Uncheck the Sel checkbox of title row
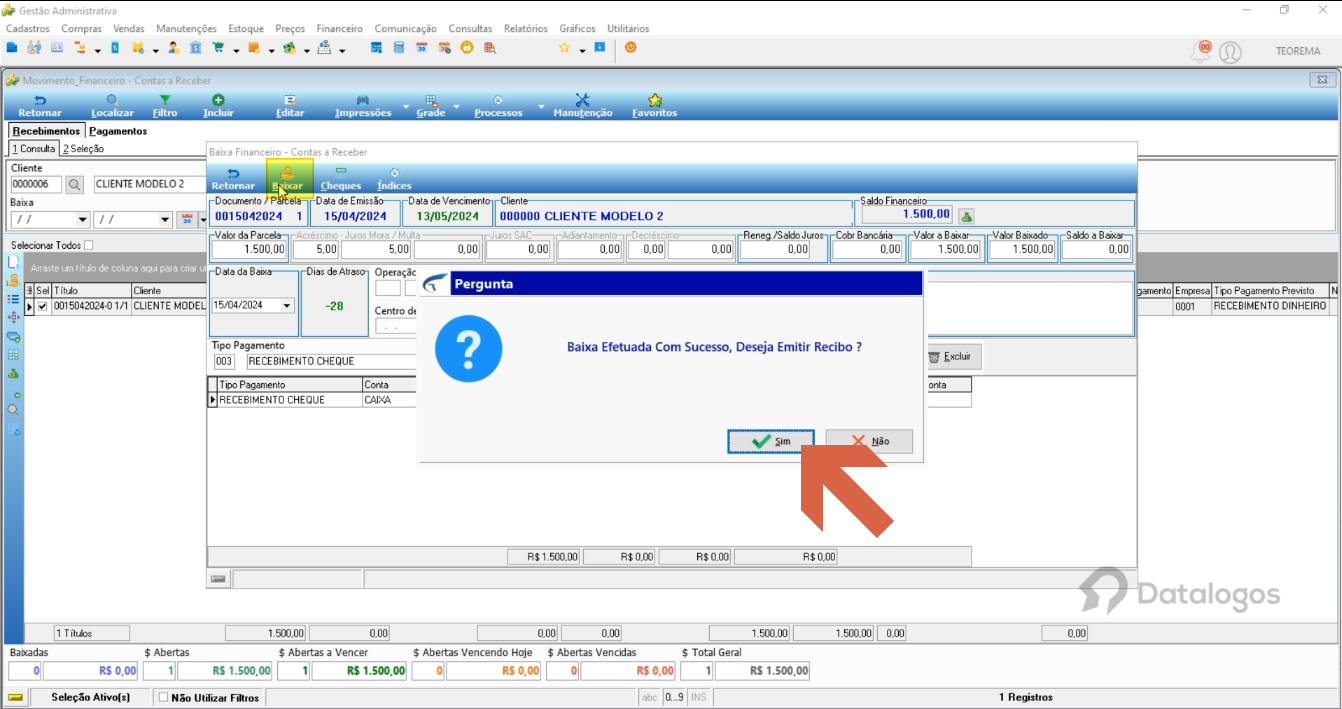 coord(43,306)
